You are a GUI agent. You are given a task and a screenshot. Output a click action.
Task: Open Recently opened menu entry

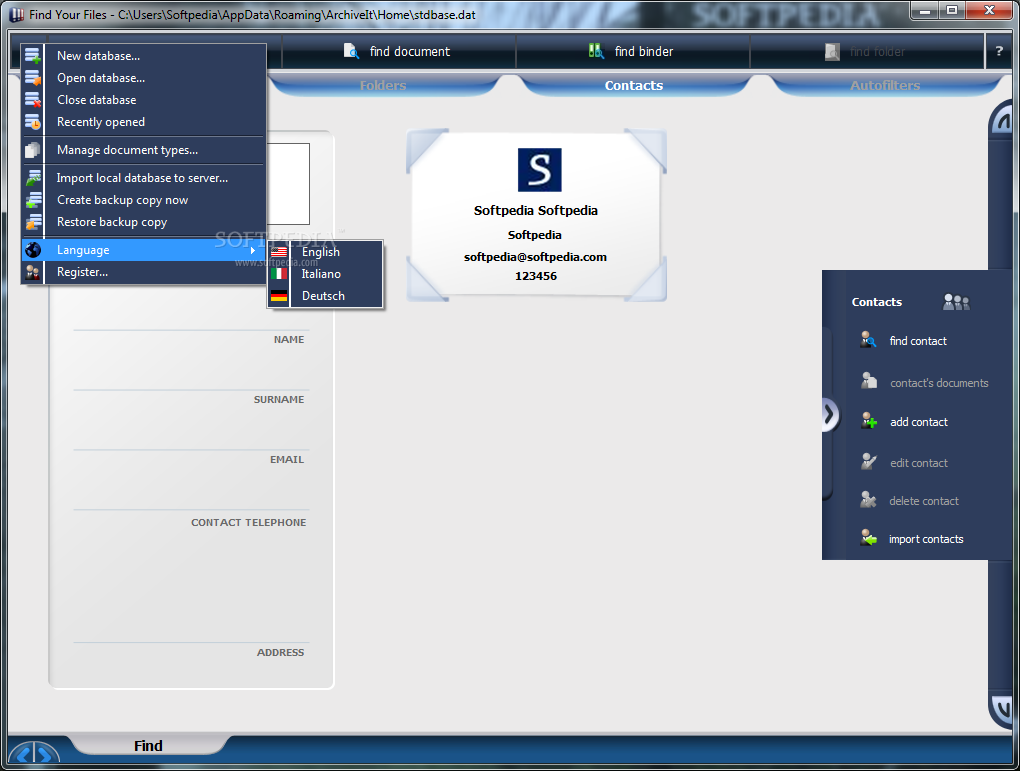[144, 122]
